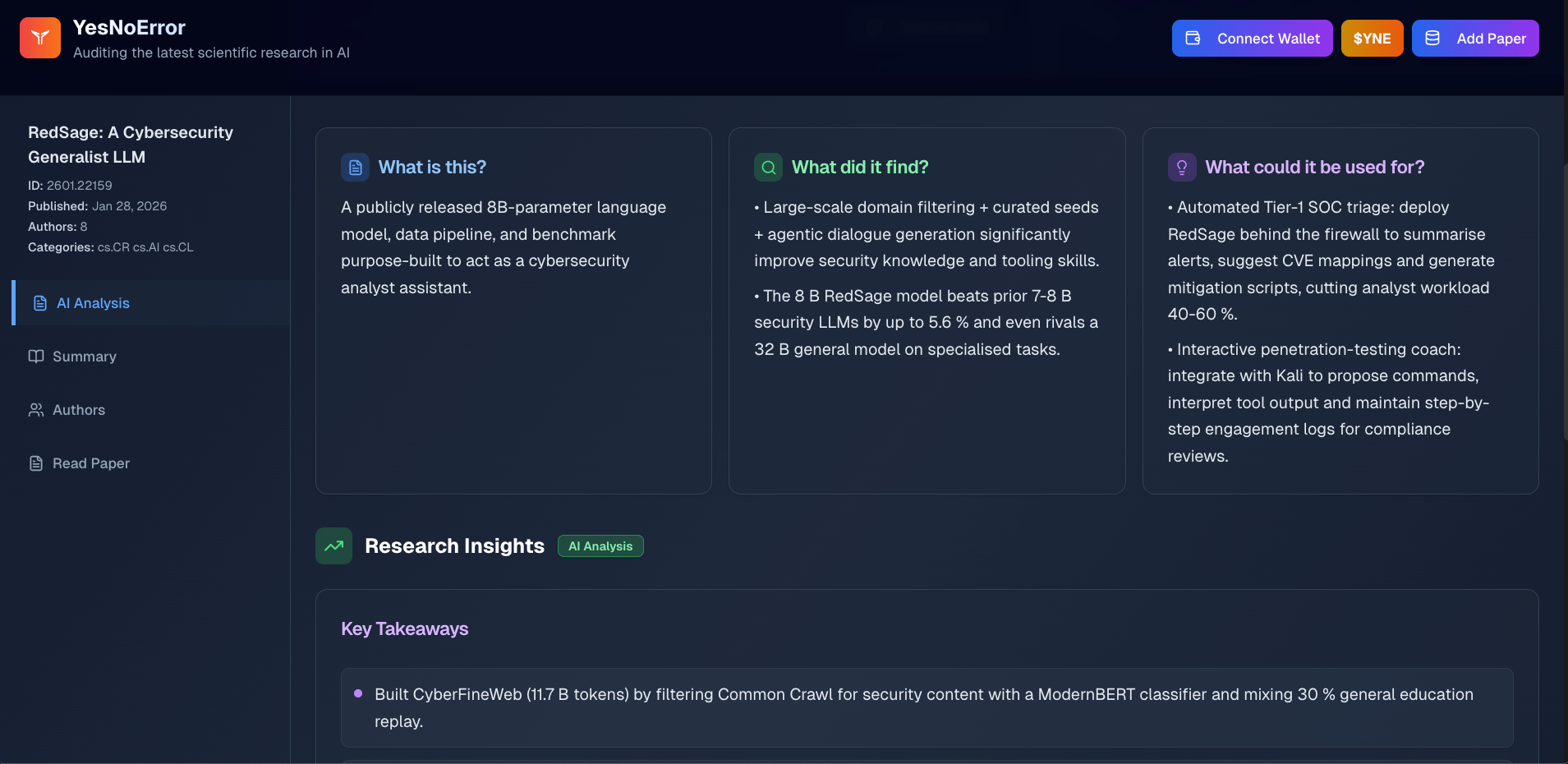
Task: Click the file icon next to Read Paper
Action: 36,463
